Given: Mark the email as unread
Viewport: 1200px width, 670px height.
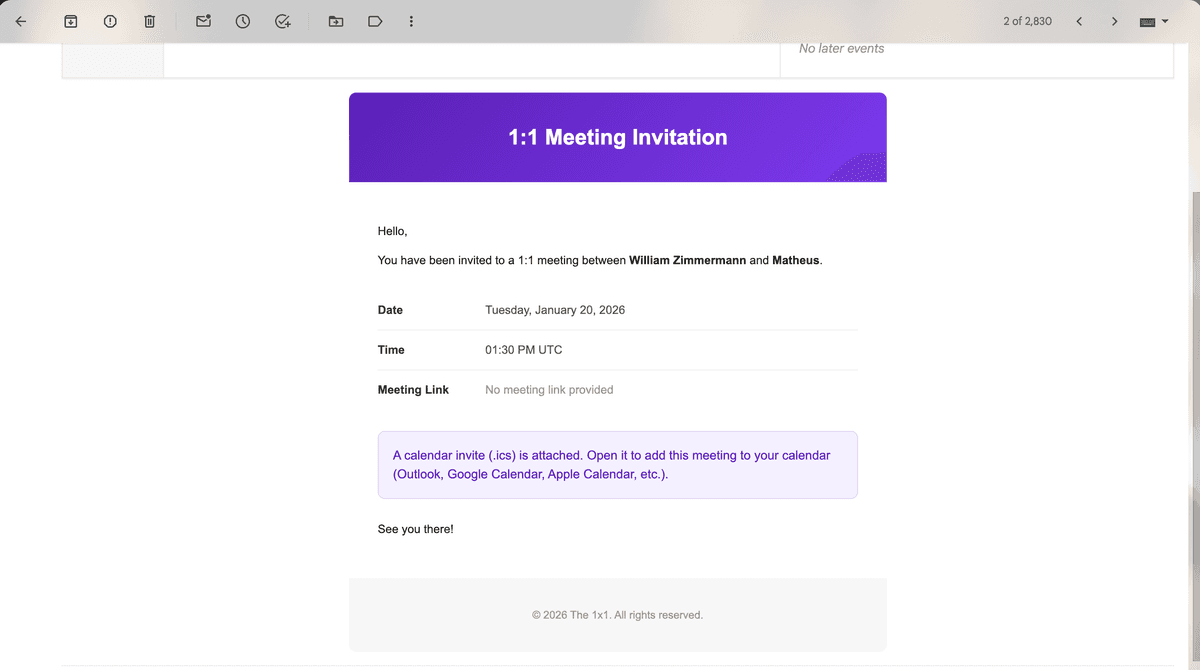Looking at the screenshot, I should (x=203, y=20).
